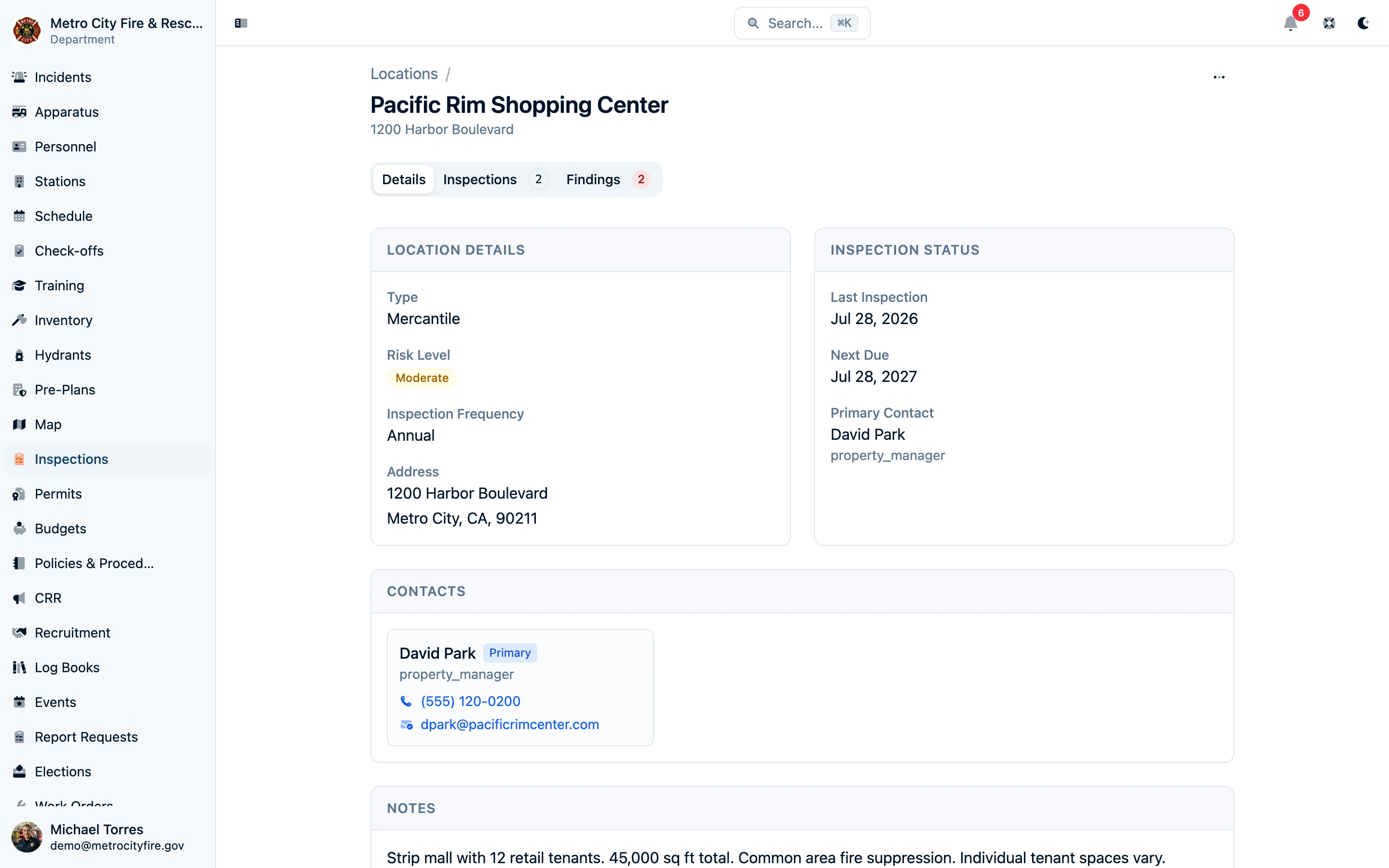Click the magnifier icon in search box
Screen dimensions: 1389x868
pos(753,23)
